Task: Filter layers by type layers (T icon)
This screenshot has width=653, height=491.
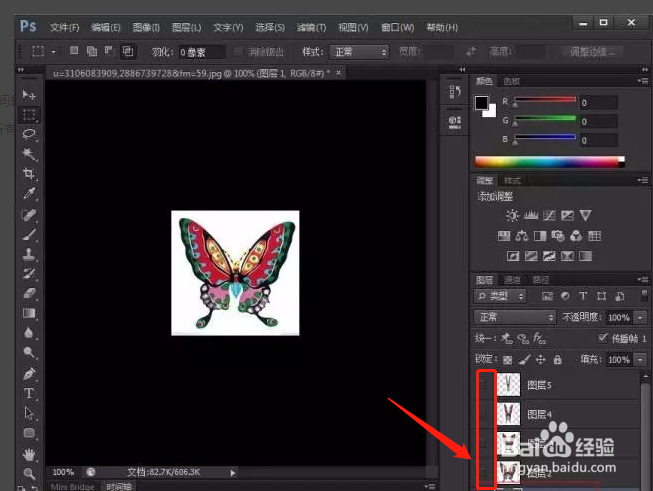Action: 583,296
